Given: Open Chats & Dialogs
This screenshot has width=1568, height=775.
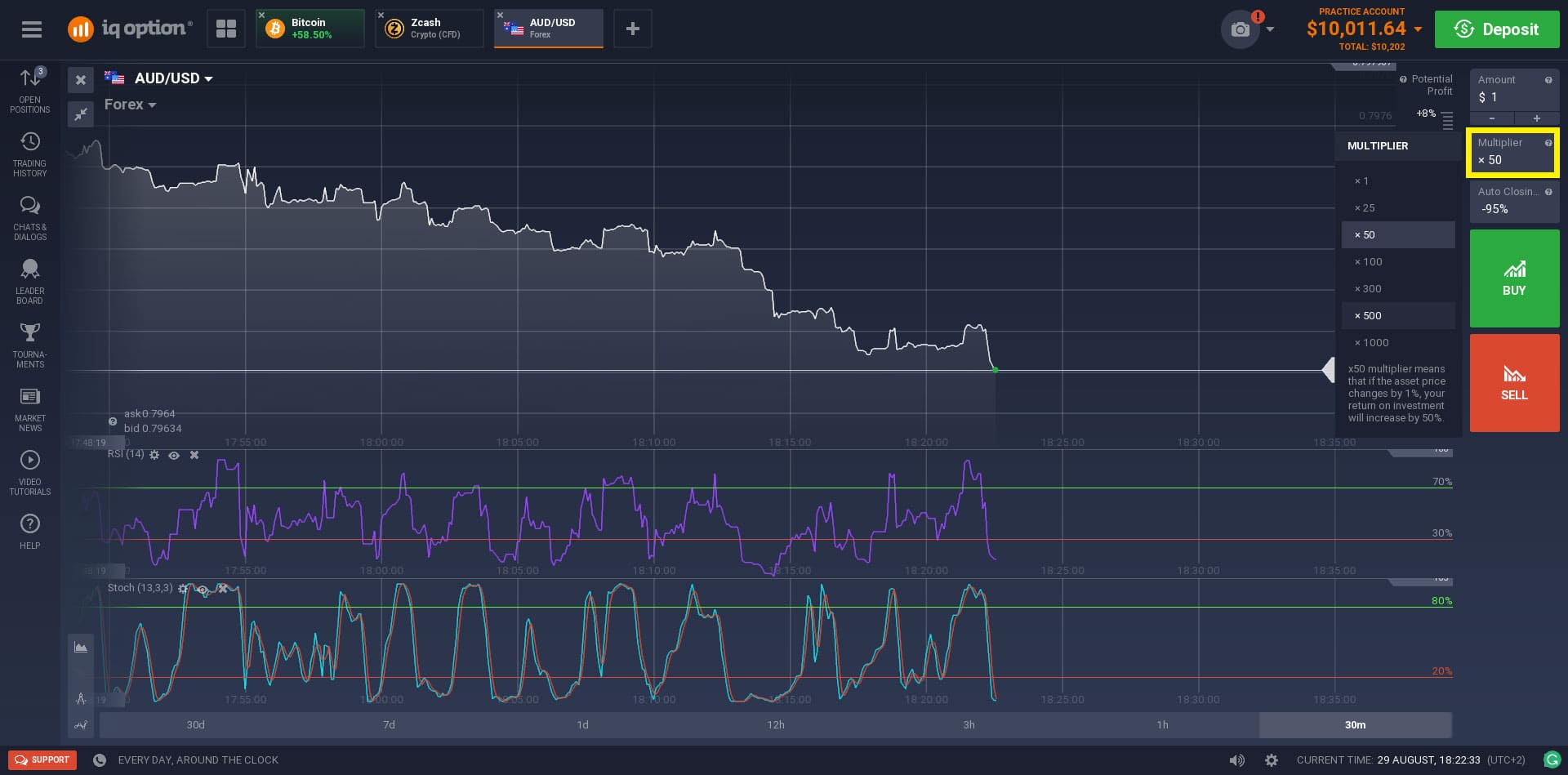Looking at the screenshot, I should (x=30, y=219).
